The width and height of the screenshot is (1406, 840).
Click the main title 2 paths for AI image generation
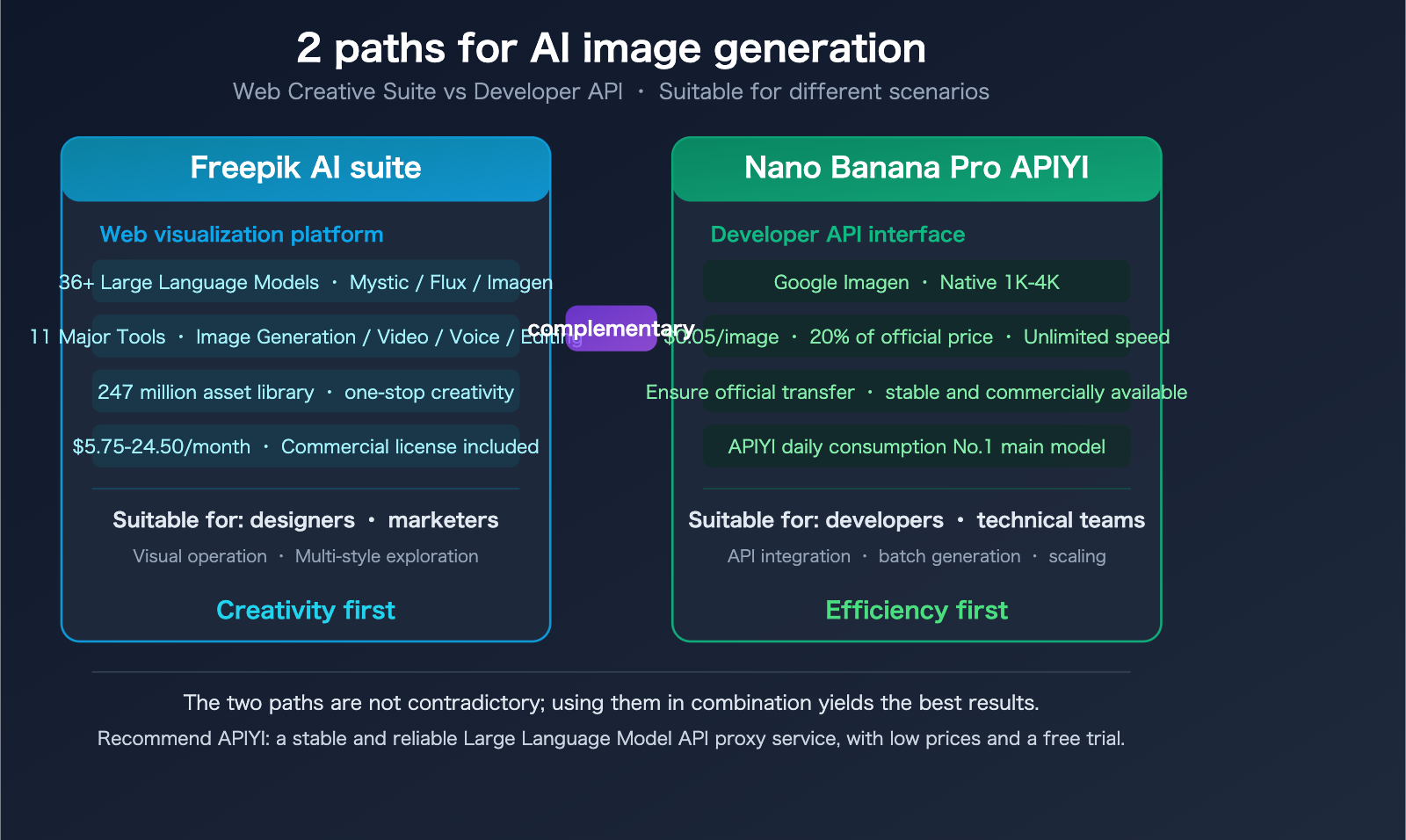(x=612, y=48)
